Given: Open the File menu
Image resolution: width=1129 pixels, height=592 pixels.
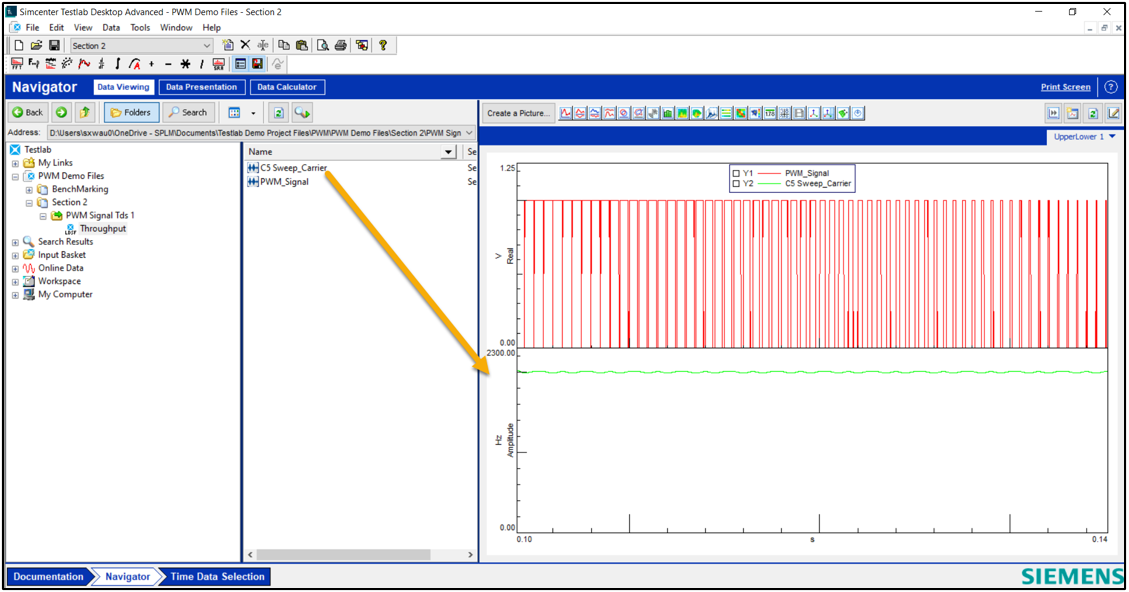Looking at the screenshot, I should point(32,27).
